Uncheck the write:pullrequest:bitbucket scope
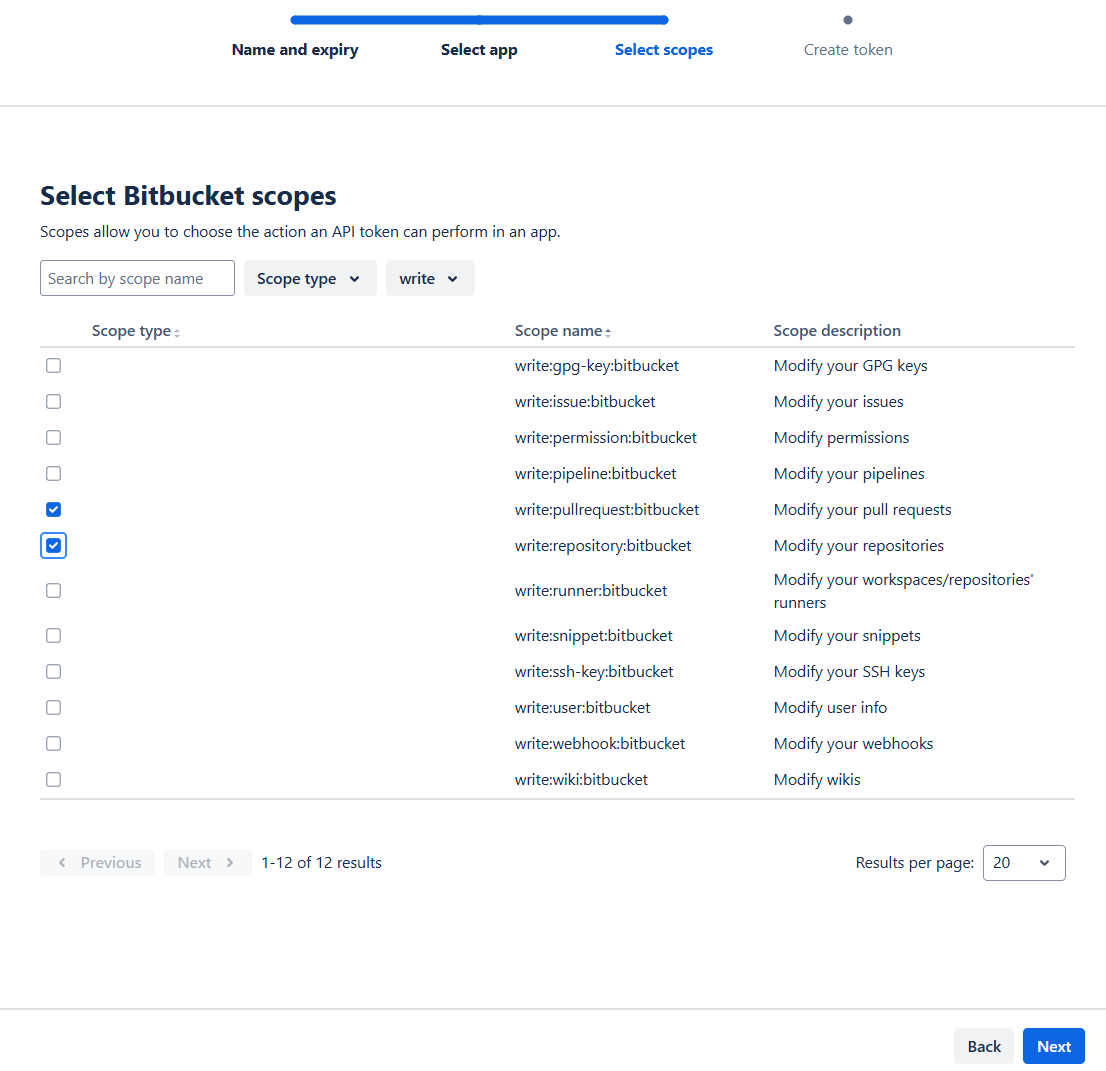This screenshot has height=1071, width=1106. (x=54, y=510)
